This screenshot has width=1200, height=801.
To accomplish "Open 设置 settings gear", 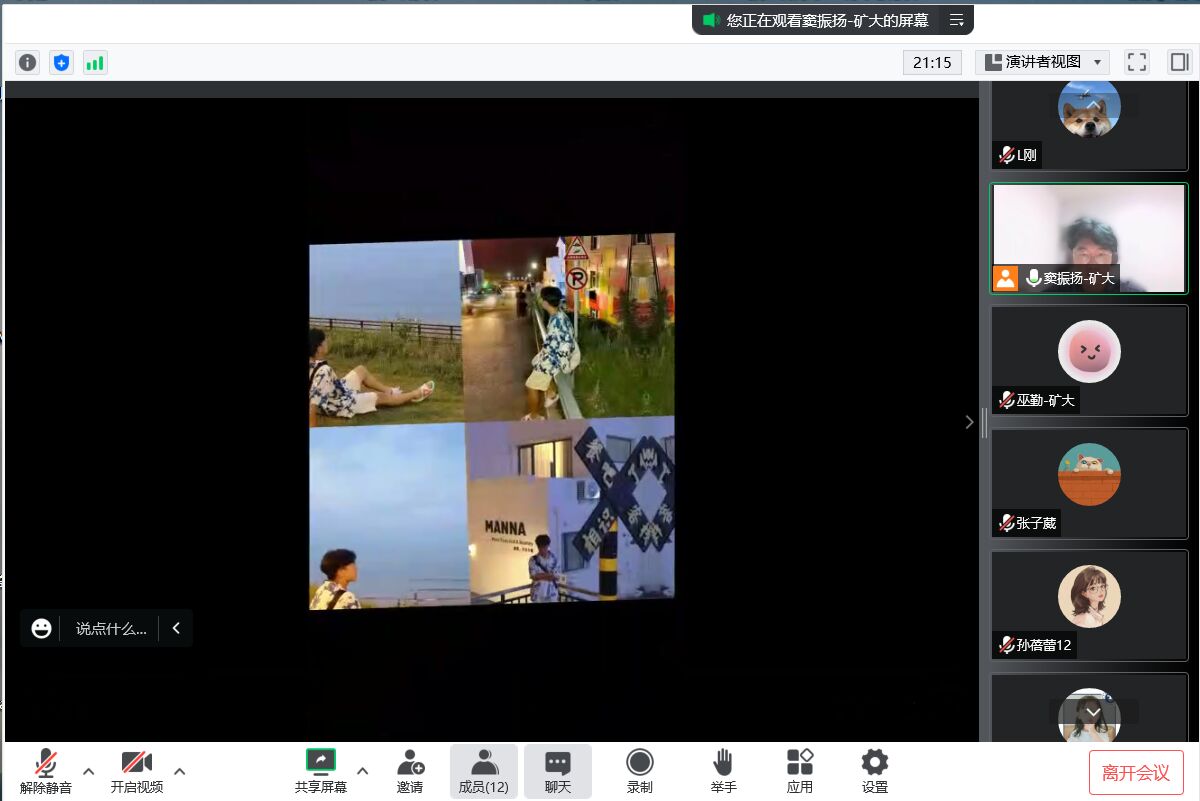I will (874, 771).
